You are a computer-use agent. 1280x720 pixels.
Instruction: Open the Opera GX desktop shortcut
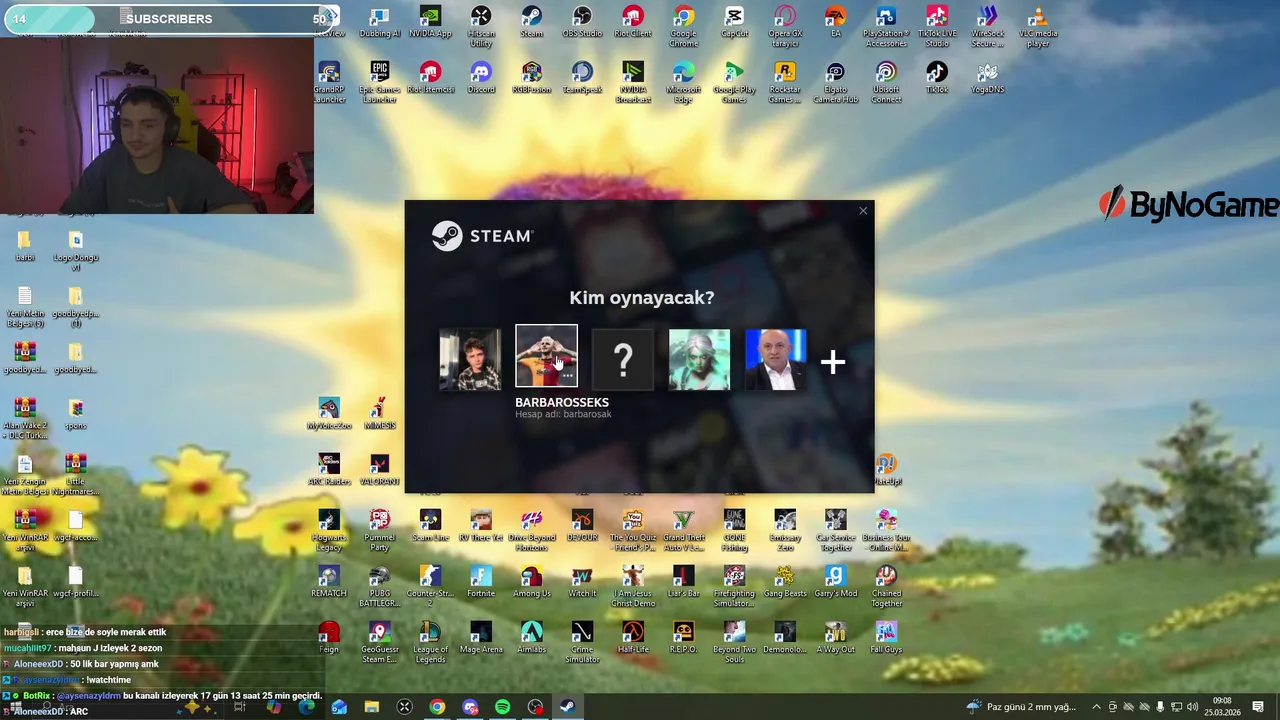[x=785, y=27]
